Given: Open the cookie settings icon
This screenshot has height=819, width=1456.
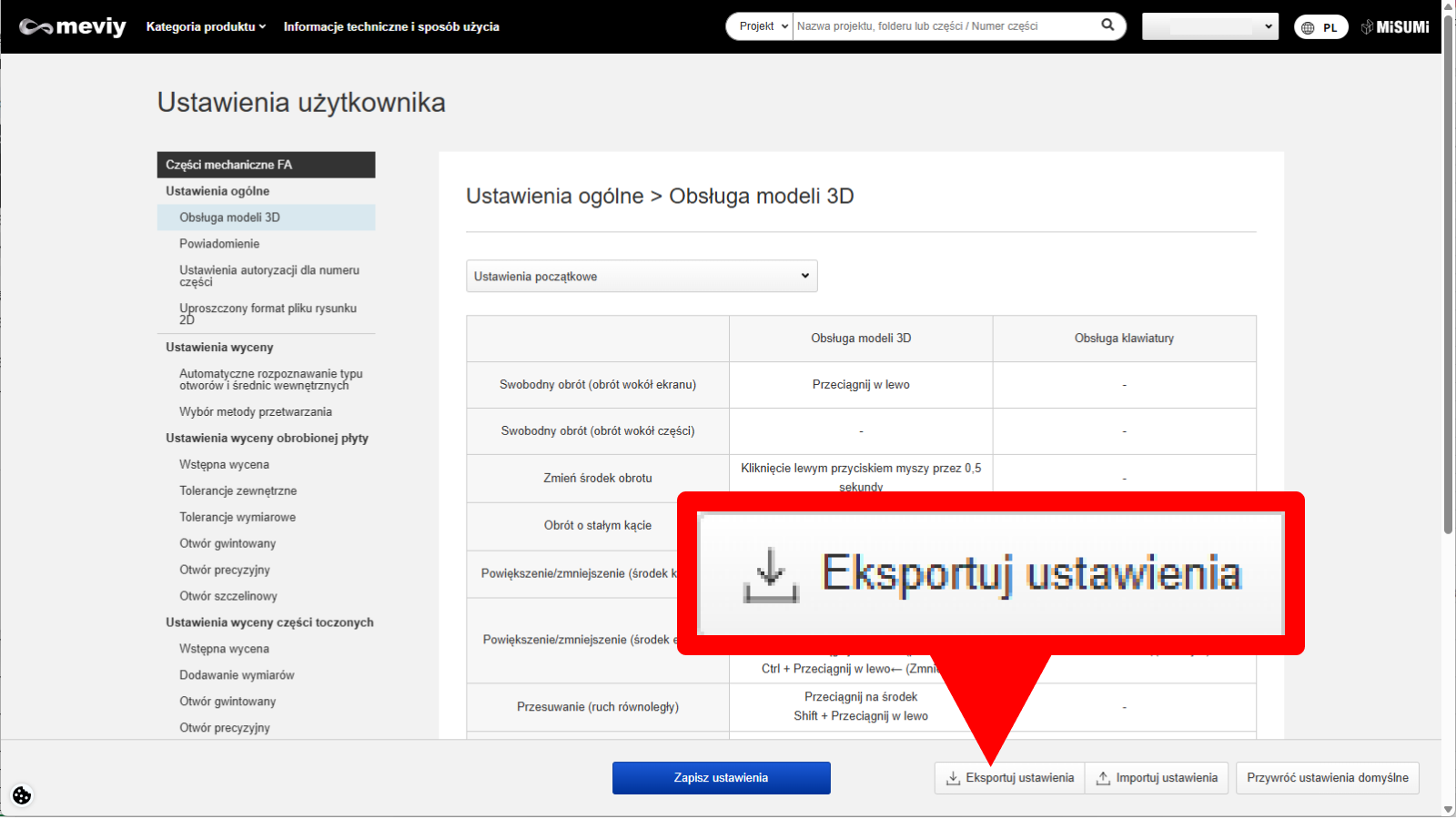Looking at the screenshot, I should pyautogui.click(x=22, y=795).
